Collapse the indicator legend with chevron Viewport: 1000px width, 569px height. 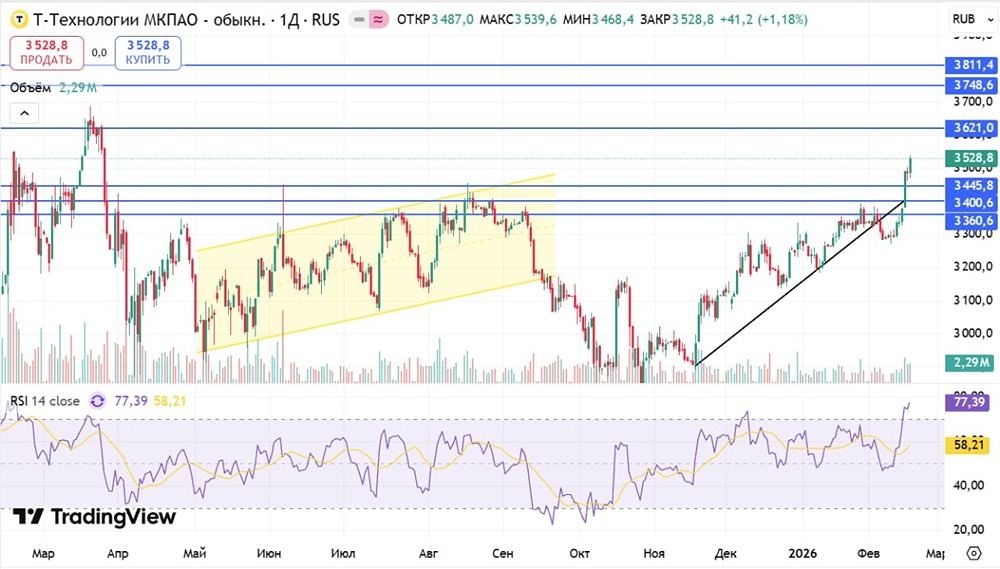(24, 114)
